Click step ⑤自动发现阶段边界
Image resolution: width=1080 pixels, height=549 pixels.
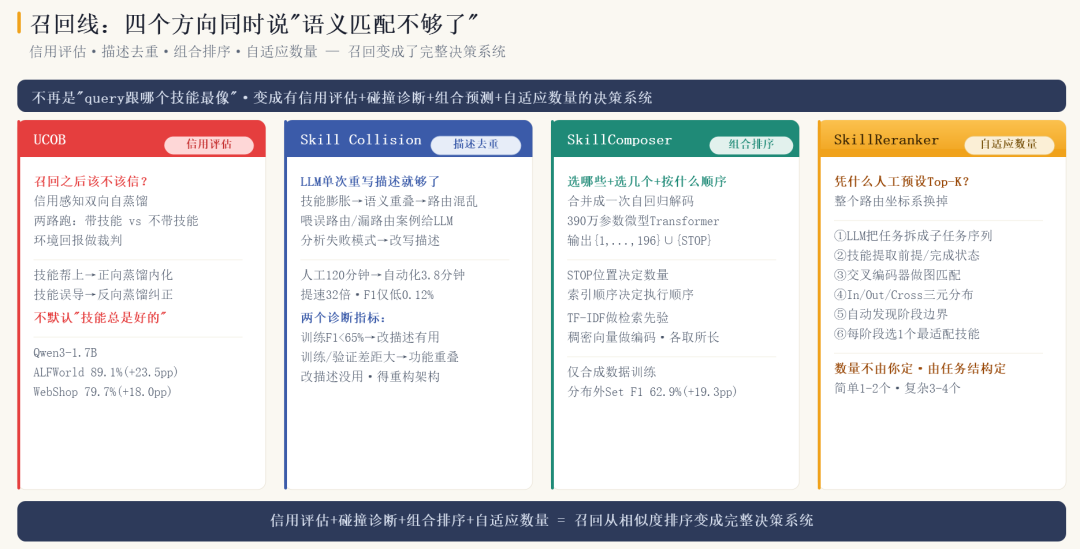pyautogui.click(x=891, y=314)
